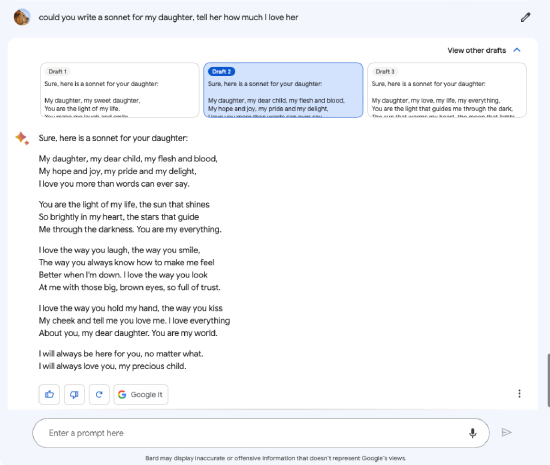Click the user profile avatar
Image resolution: width=550 pixels, height=465 pixels.
point(22,17)
